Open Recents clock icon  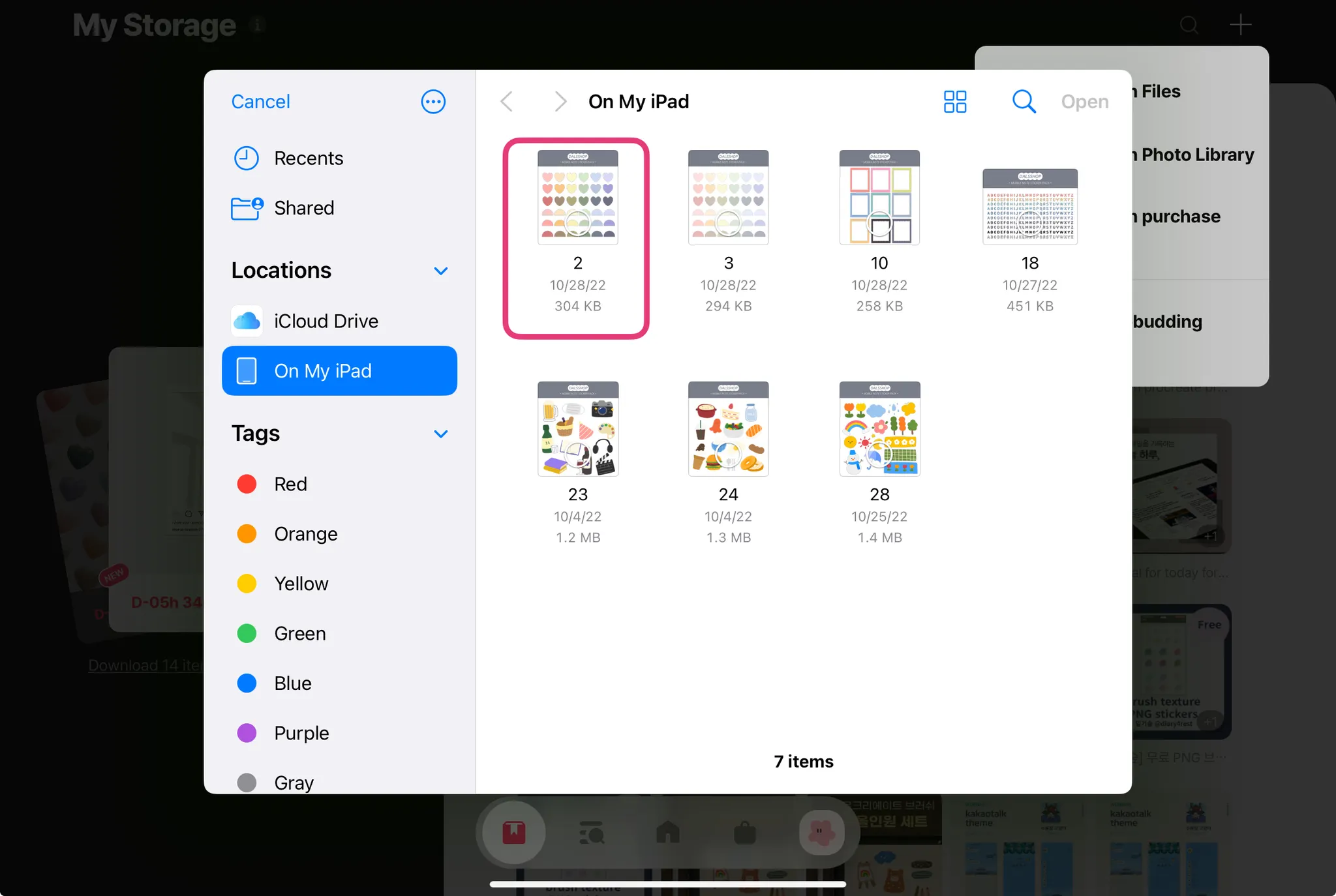247,158
